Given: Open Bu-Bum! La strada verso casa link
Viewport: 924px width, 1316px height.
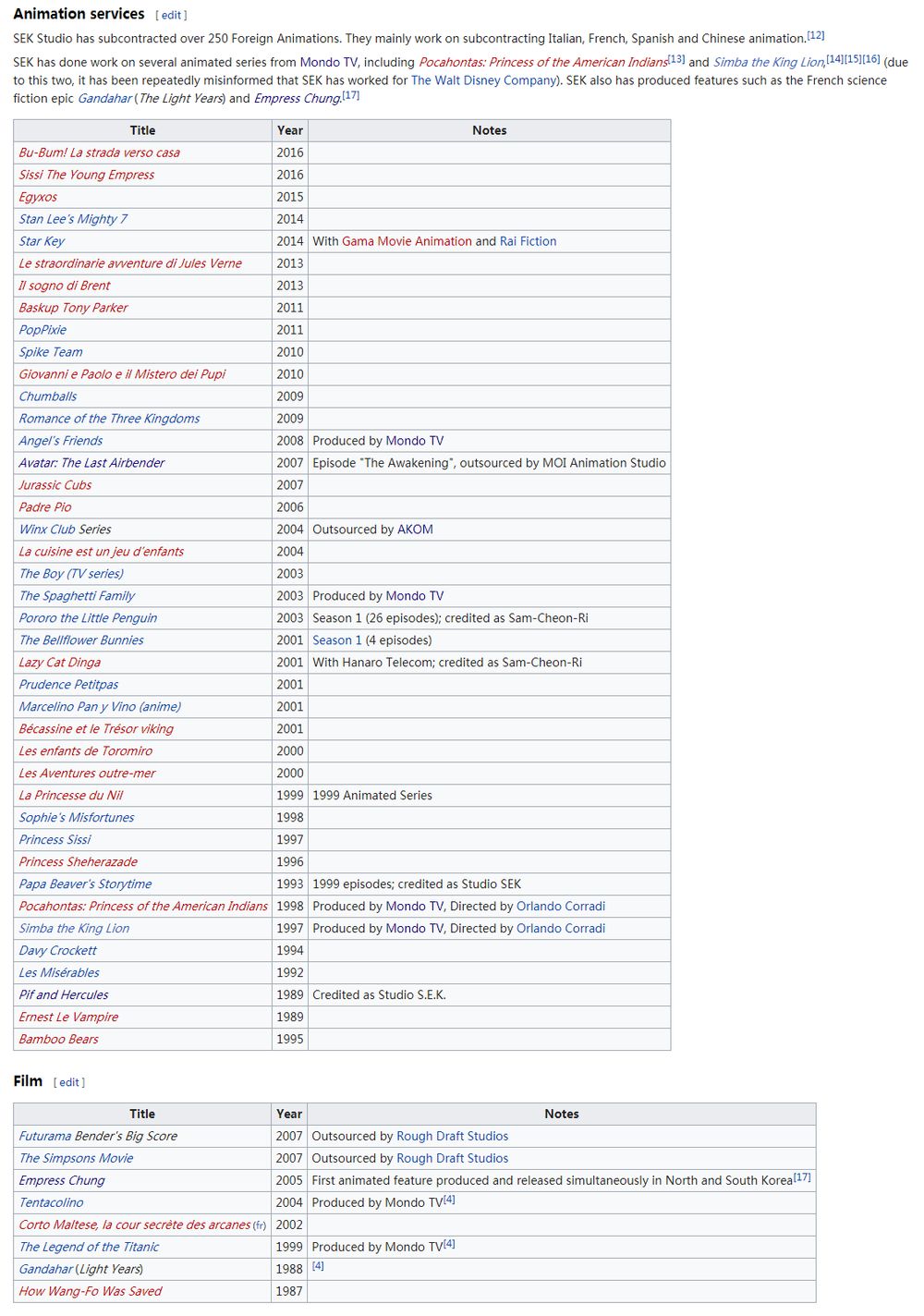Looking at the screenshot, I should coord(100,152).
